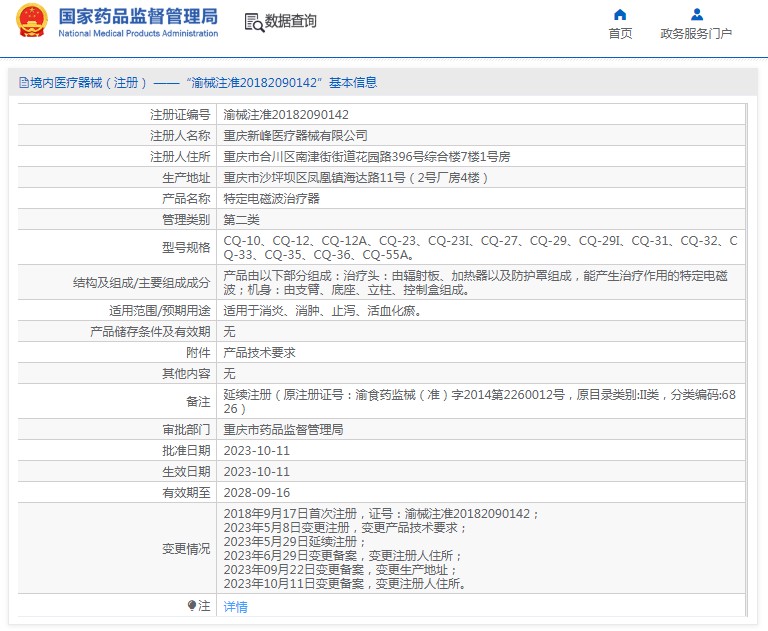Select the 批准日期 value 2023-10-11

[257, 451]
